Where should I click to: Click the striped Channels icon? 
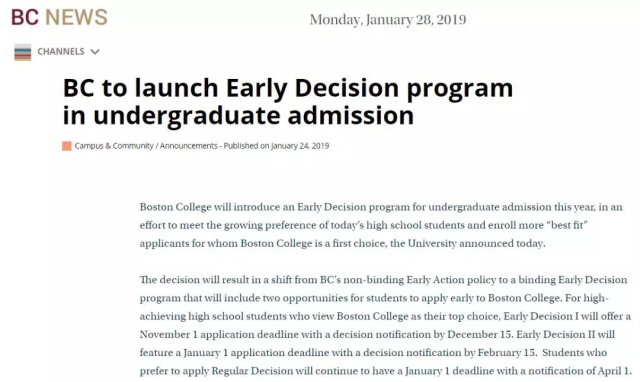(x=22, y=52)
